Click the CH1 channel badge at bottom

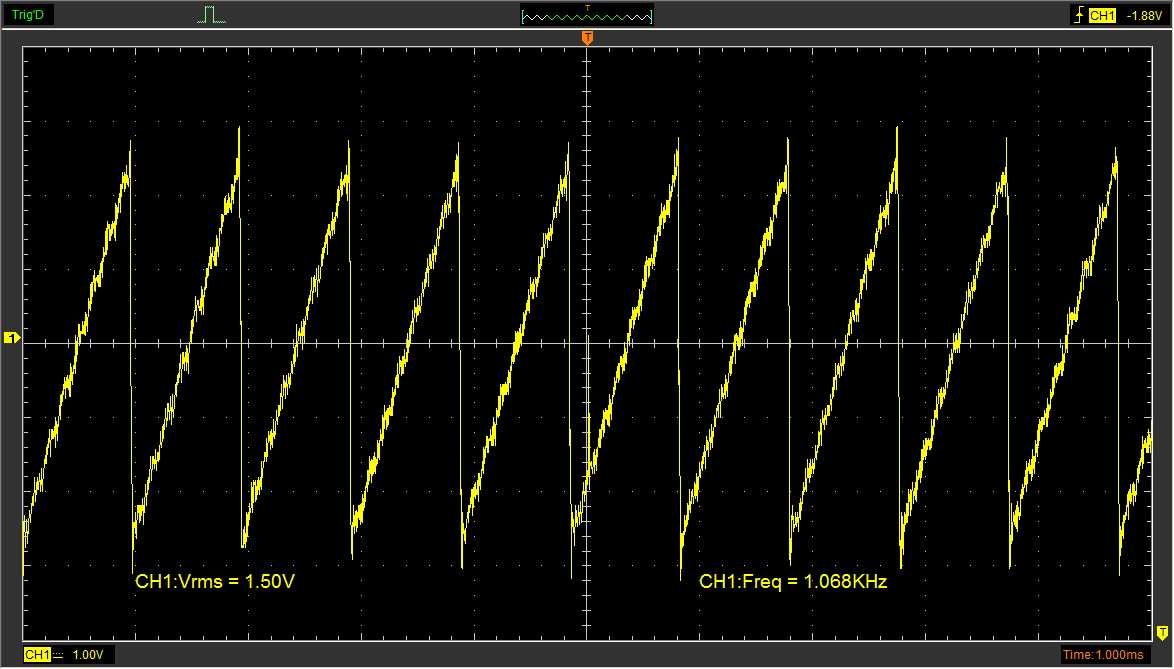pyautogui.click(x=37, y=655)
